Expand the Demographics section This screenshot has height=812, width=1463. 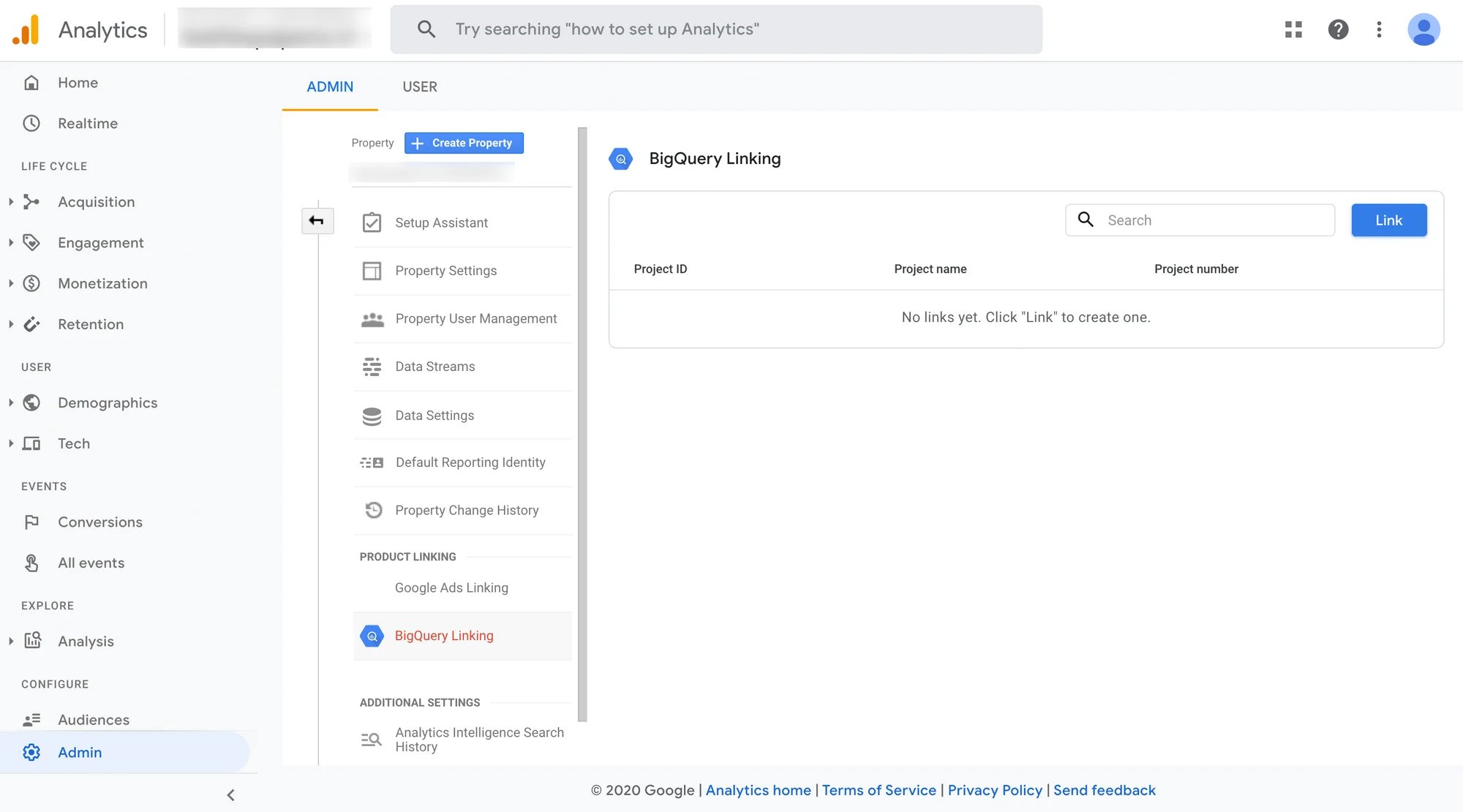click(x=10, y=402)
